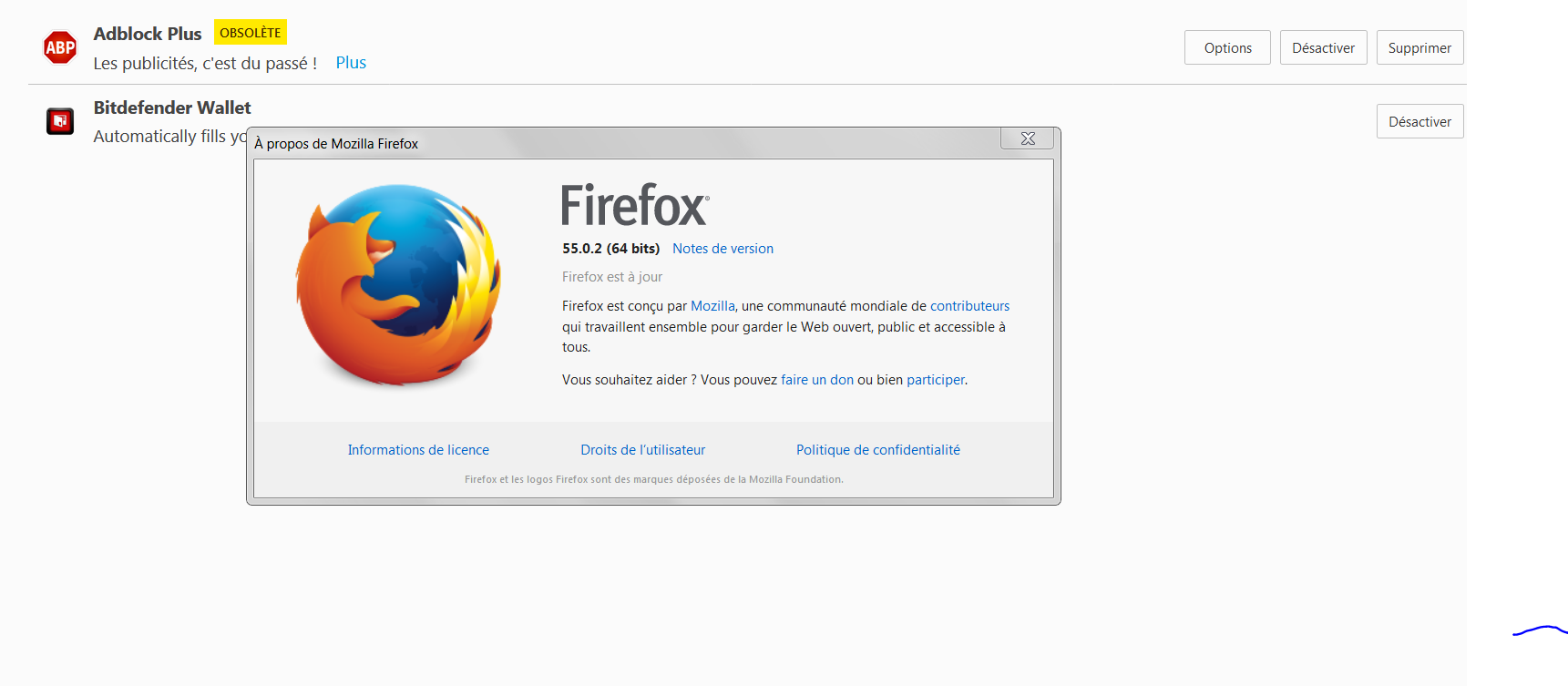The image size is (1568, 686).
Task: Follow the Mozilla link
Action: click(712, 306)
